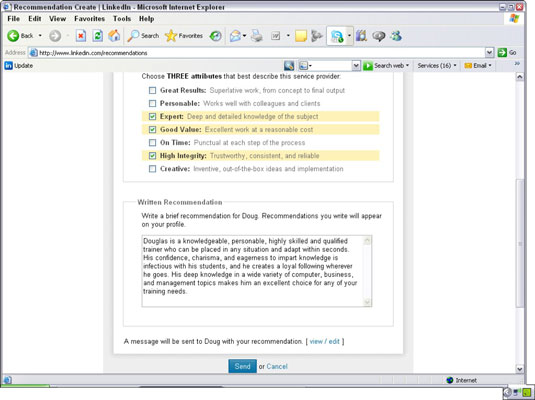Click the page icon in address bar
Image resolution: width=535 pixels, height=400 pixels.
click(33, 53)
